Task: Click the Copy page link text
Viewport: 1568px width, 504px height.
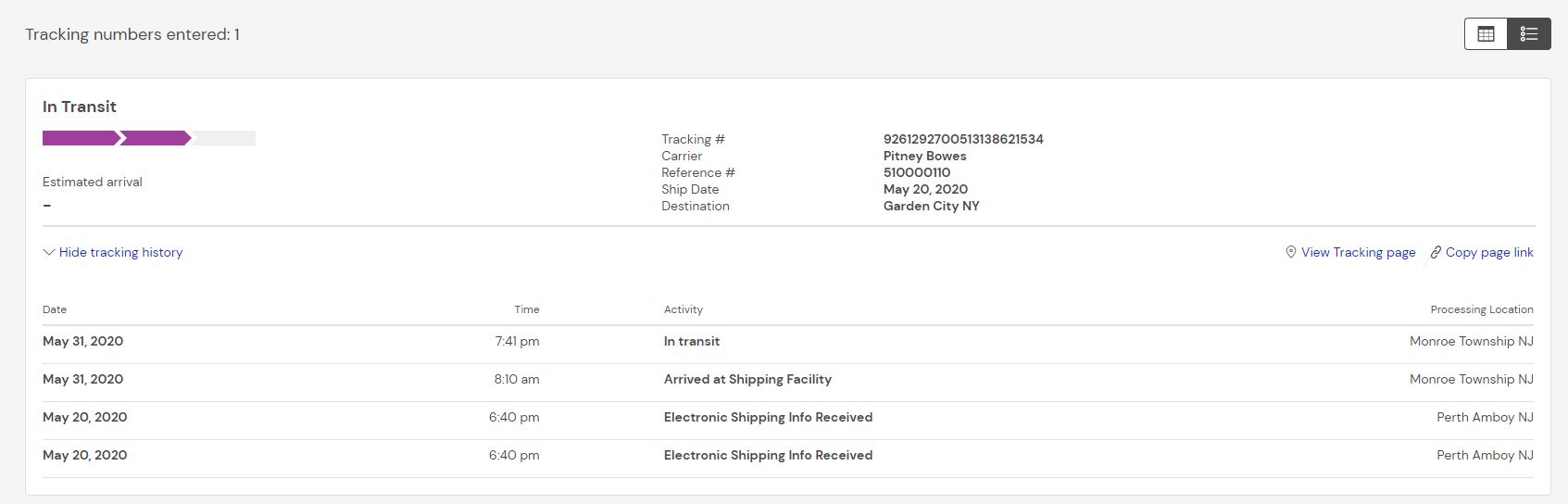Action: pyautogui.click(x=1489, y=252)
